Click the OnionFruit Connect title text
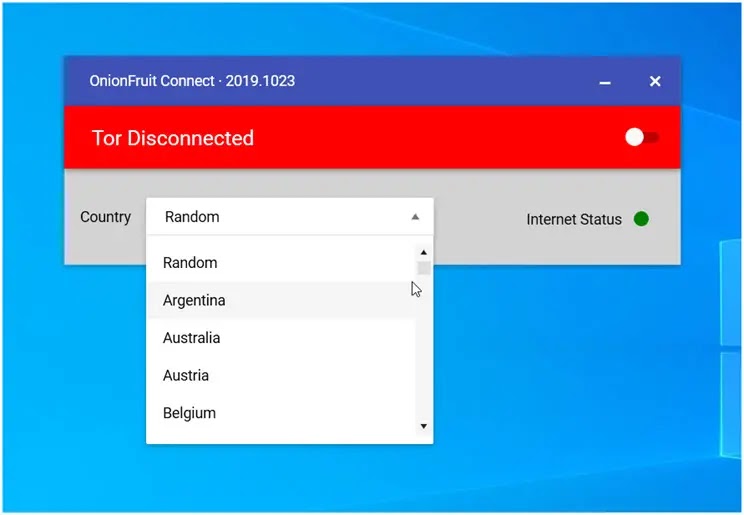Screen dimensions: 744x515 [x=192, y=81]
